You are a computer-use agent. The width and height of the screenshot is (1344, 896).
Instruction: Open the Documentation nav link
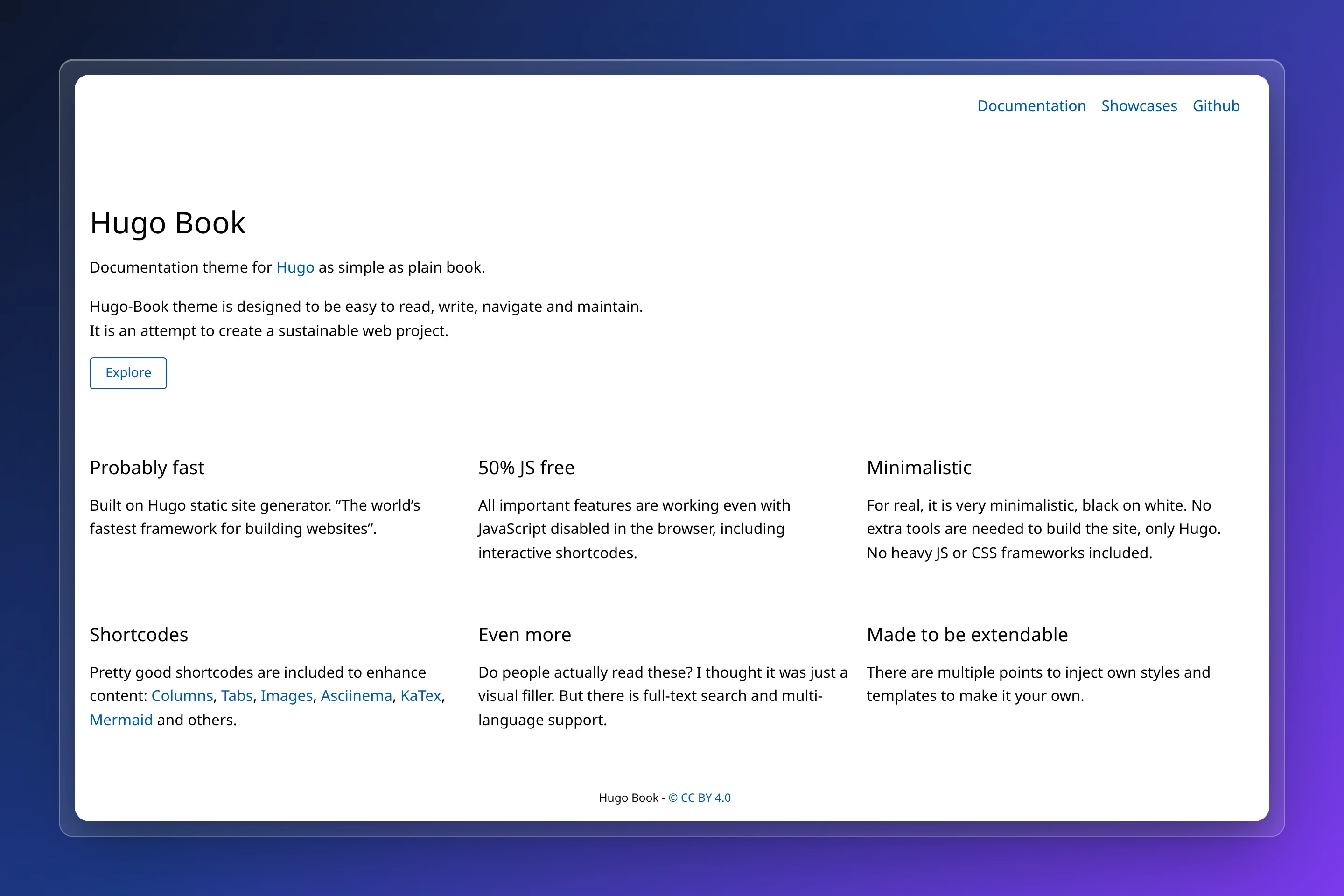(x=1031, y=106)
